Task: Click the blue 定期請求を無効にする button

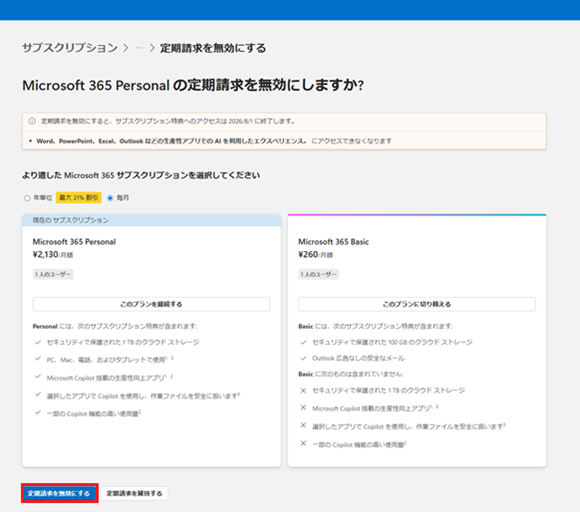Action: pyautogui.click(x=60, y=493)
